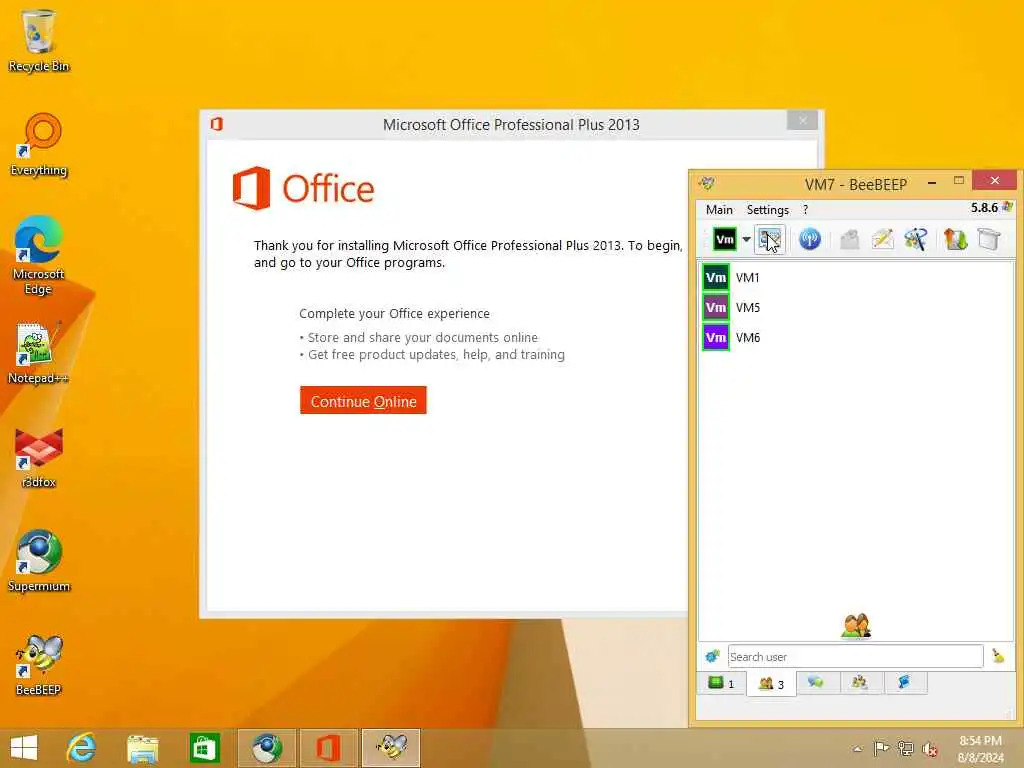Open the Microsoft Edge desktop shortcut
Screen dimensions: 1024x768
[x=39, y=255]
